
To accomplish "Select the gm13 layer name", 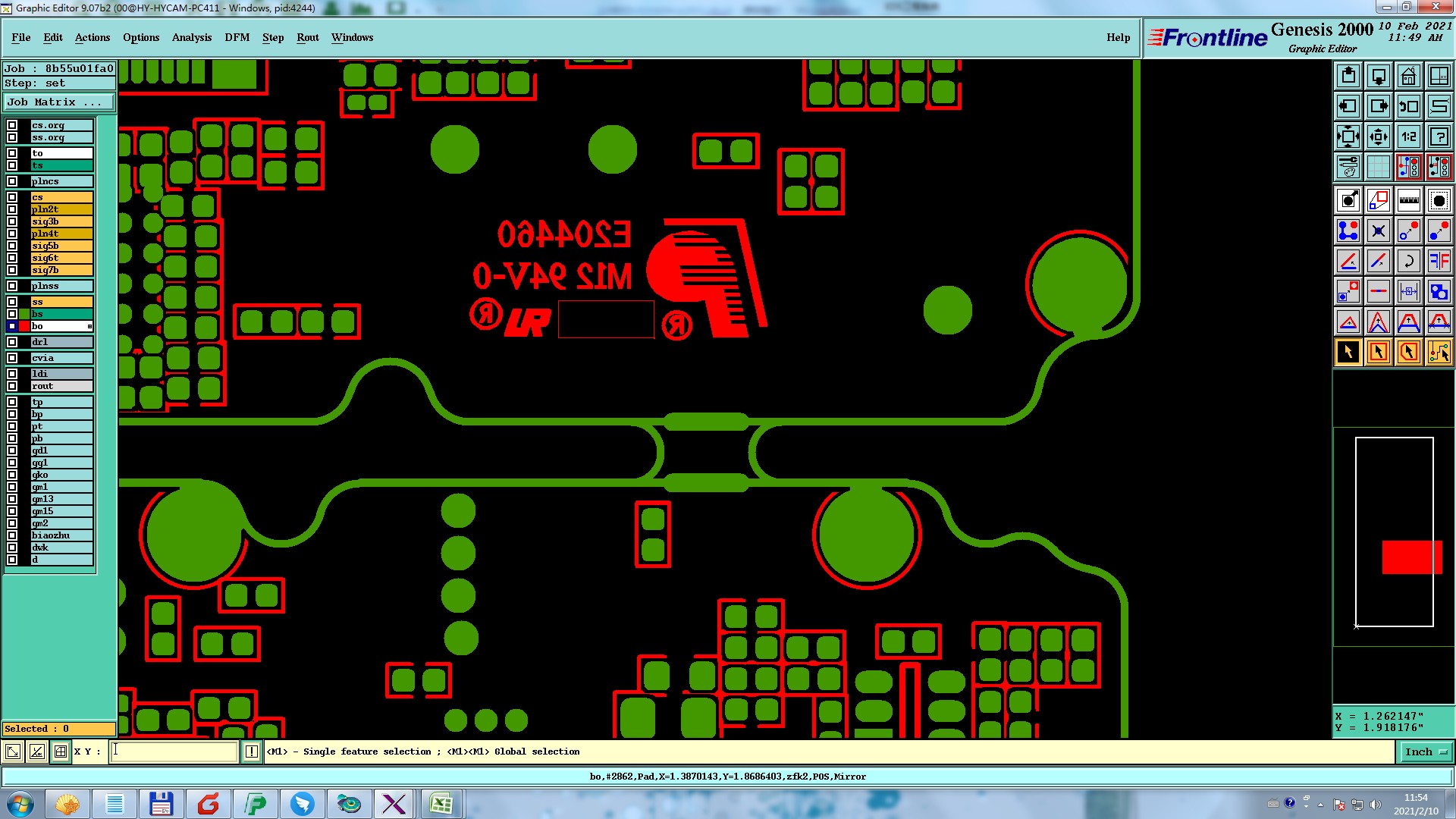I will pyautogui.click(x=61, y=499).
